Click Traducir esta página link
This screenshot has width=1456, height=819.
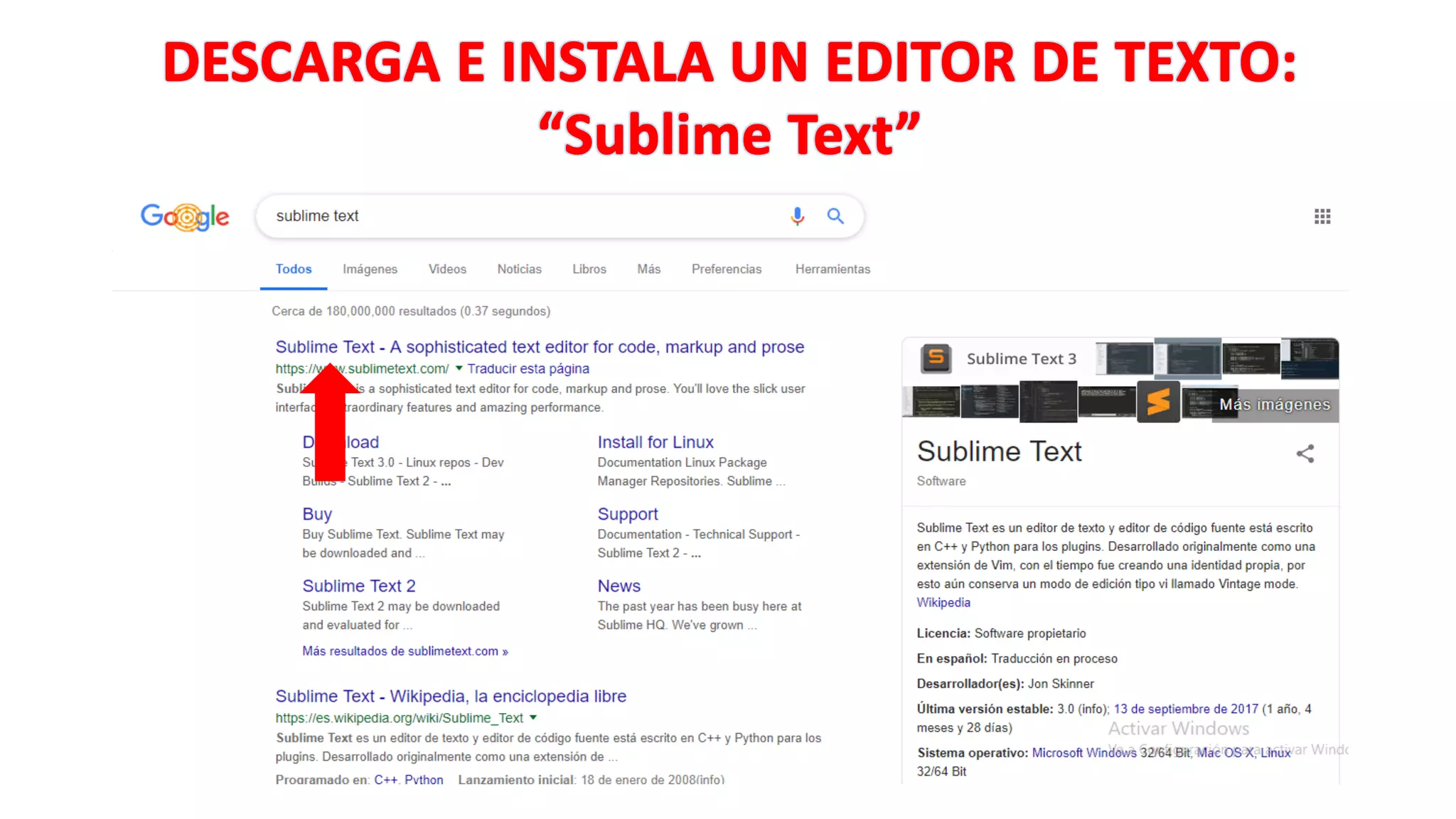[x=528, y=369]
